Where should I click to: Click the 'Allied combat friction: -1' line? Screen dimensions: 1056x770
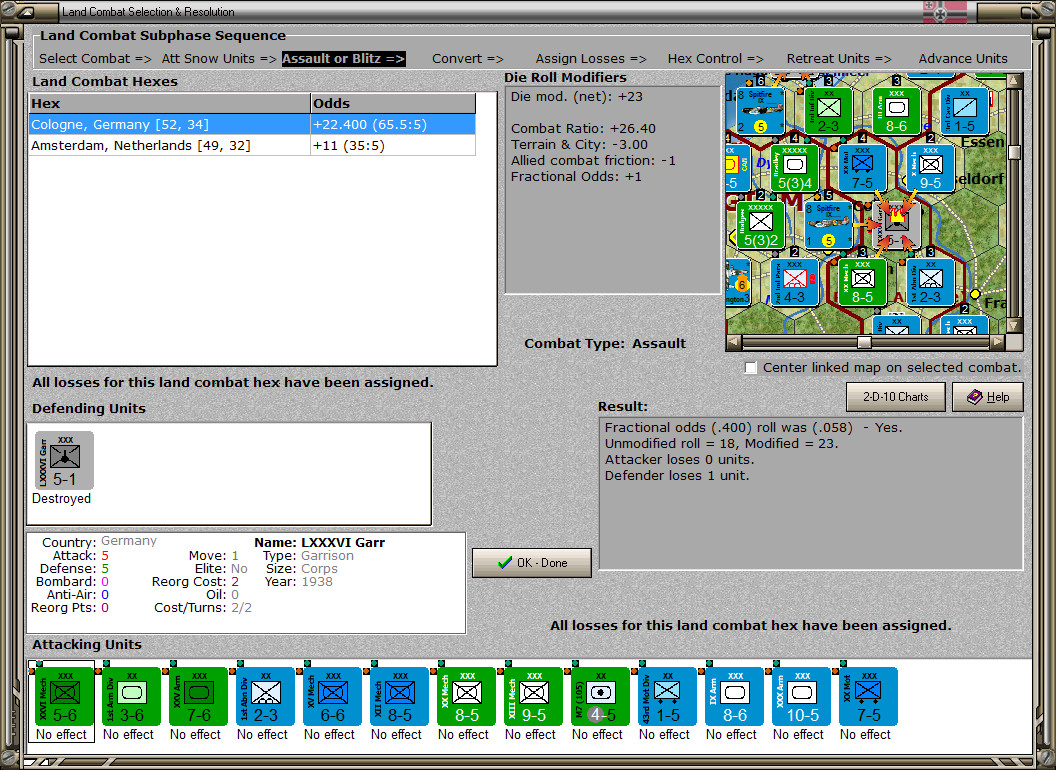tap(593, 160)
